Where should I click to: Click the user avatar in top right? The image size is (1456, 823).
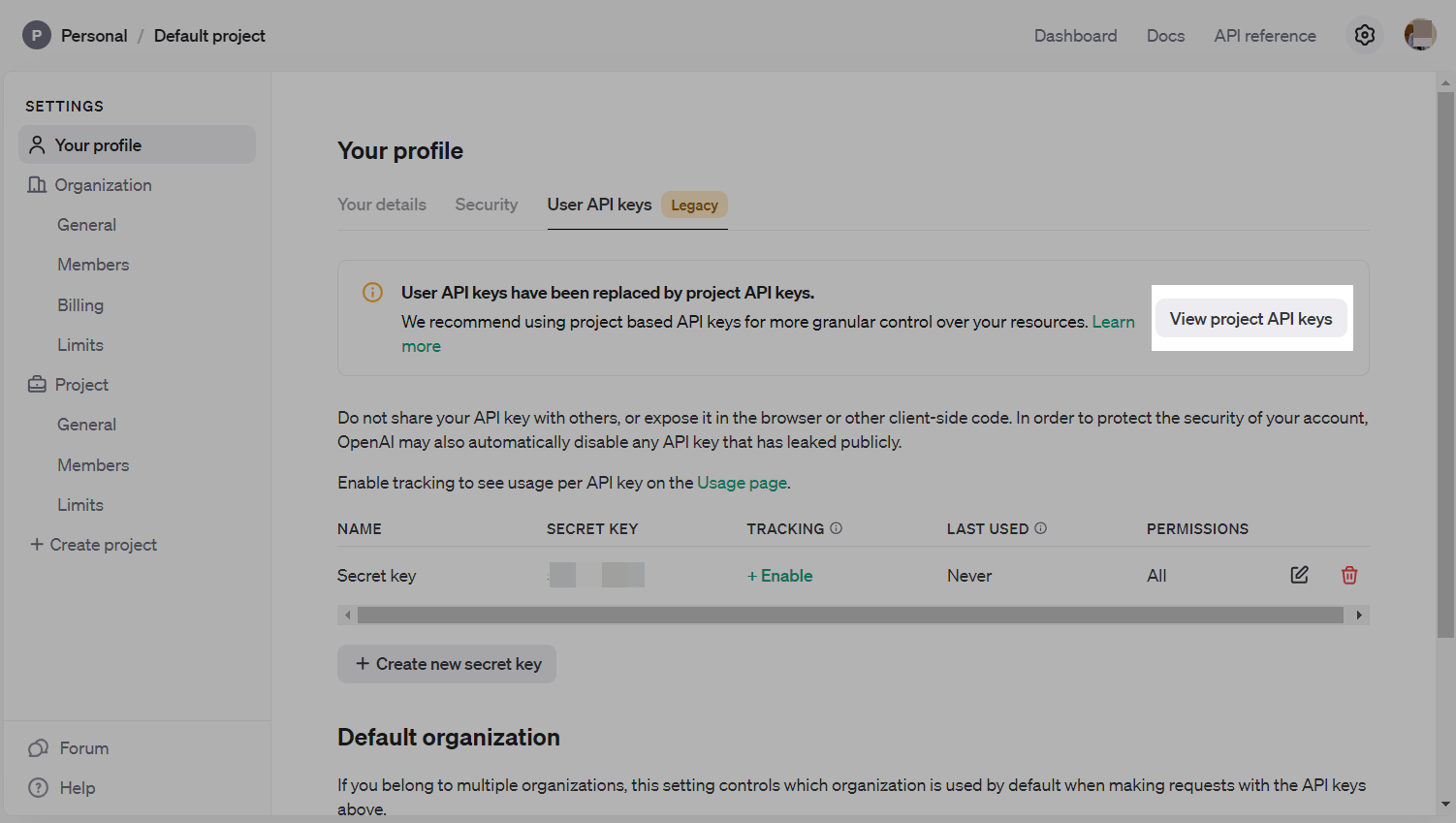click(1420, 36)
